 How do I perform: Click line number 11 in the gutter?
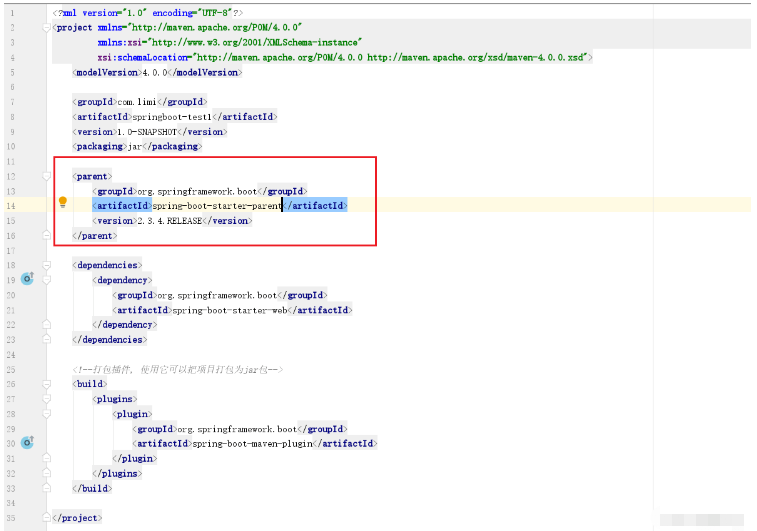click(11, 161)
